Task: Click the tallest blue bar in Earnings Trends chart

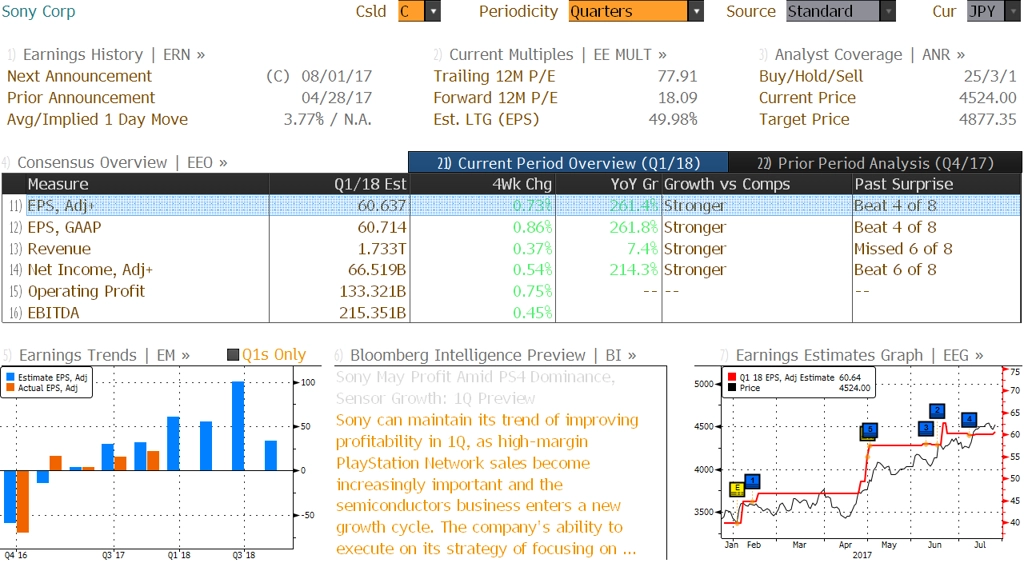Action: pos(238,426)
